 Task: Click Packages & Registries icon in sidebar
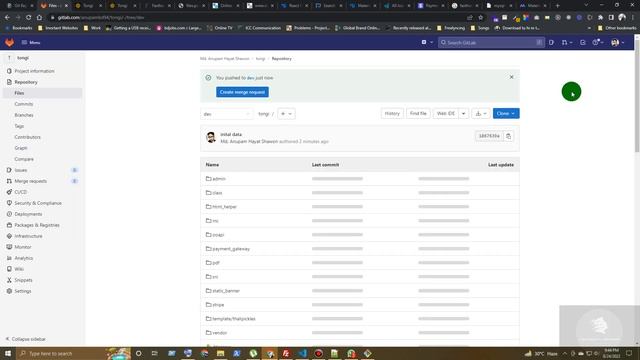(9, 225)
